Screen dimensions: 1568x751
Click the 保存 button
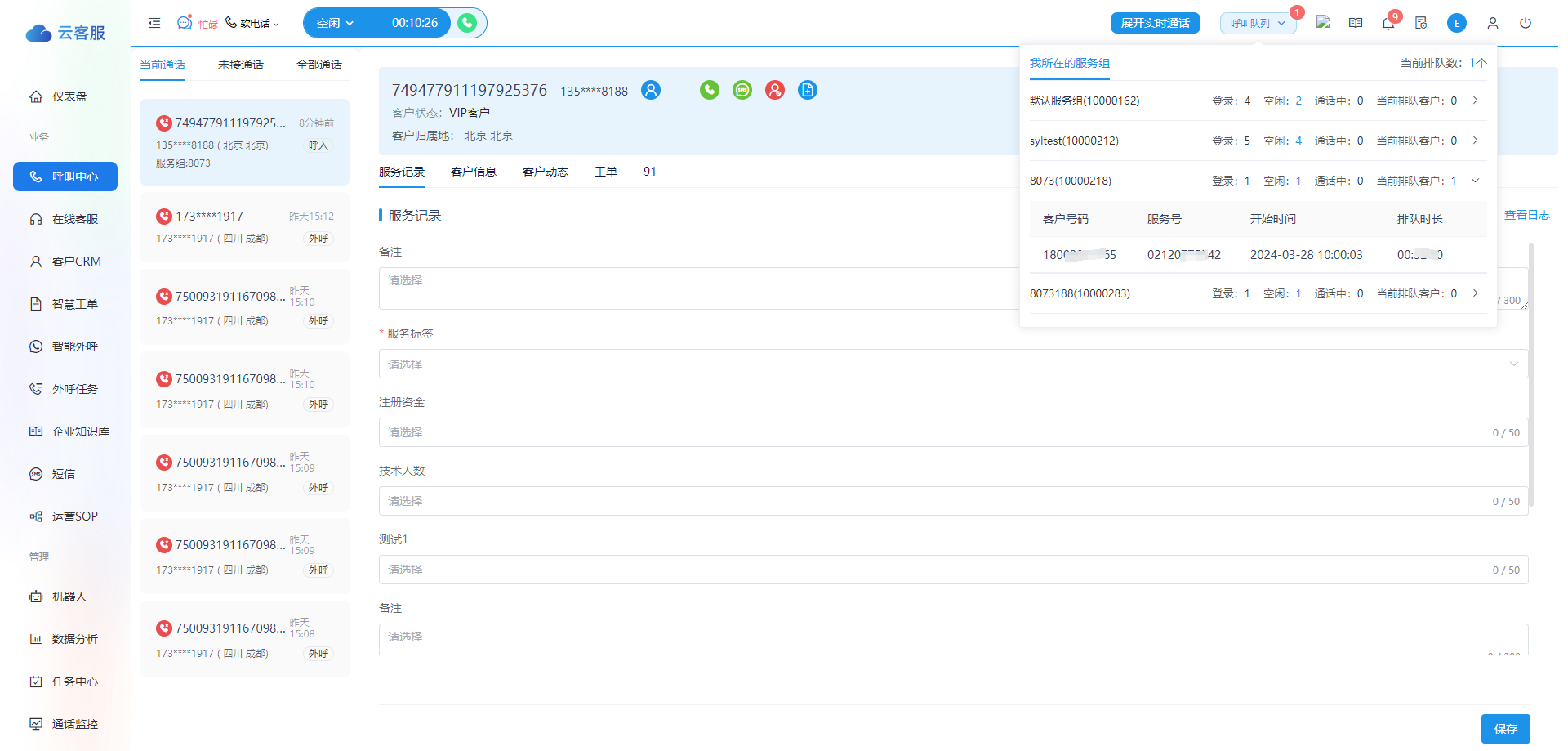click(x=1505, y=729)
